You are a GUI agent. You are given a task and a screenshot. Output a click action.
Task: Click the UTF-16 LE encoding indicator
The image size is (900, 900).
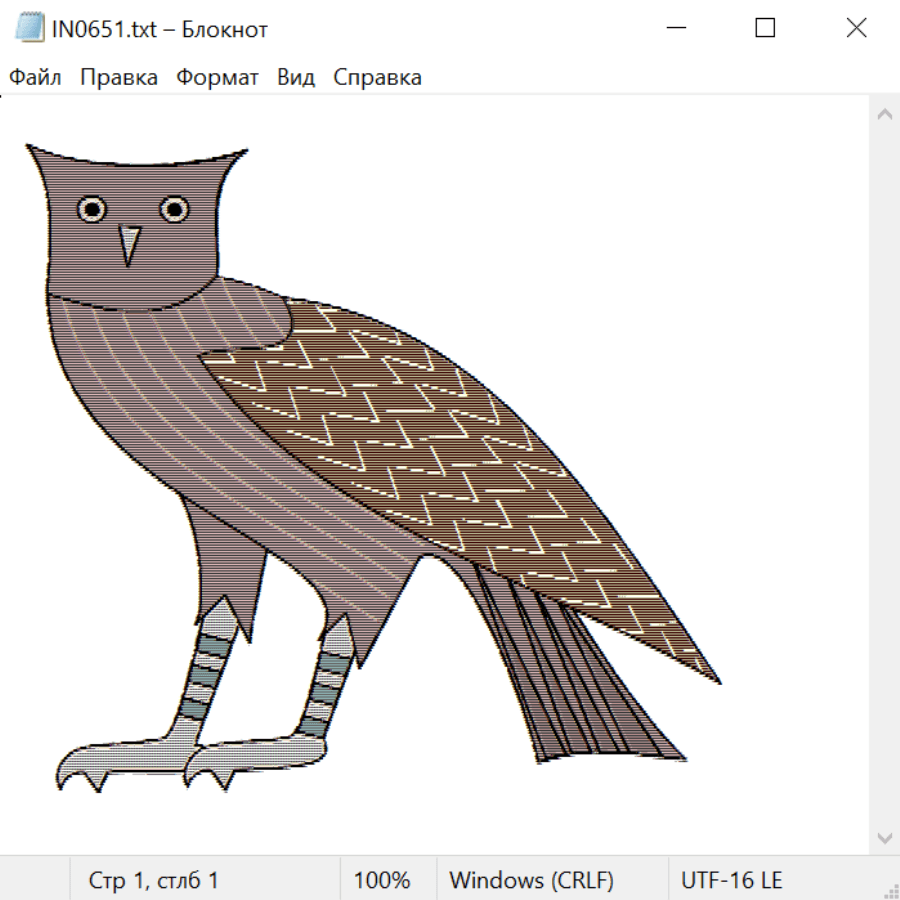[x=731, y=881]
